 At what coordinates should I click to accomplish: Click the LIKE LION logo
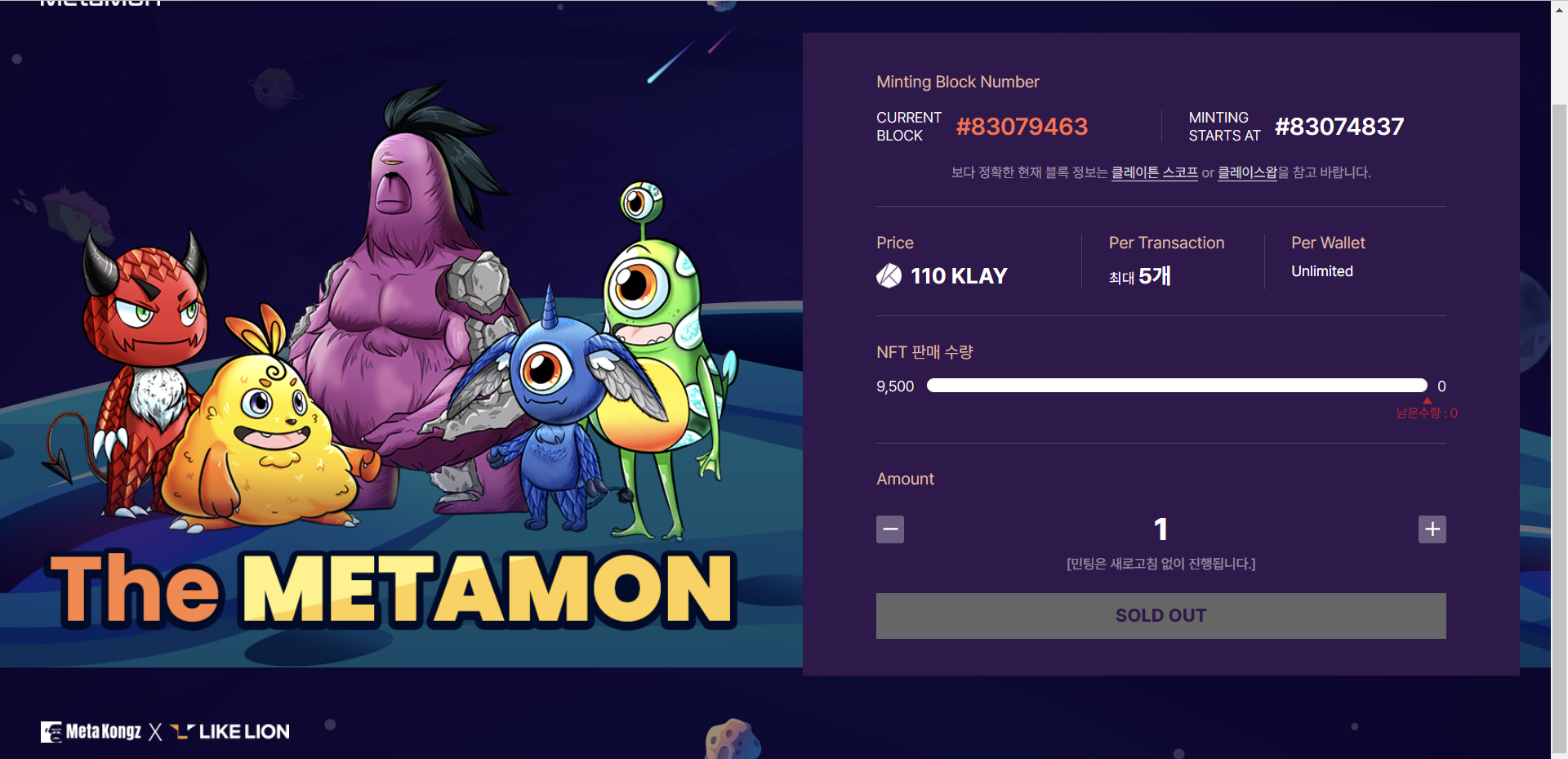point(230,731)
